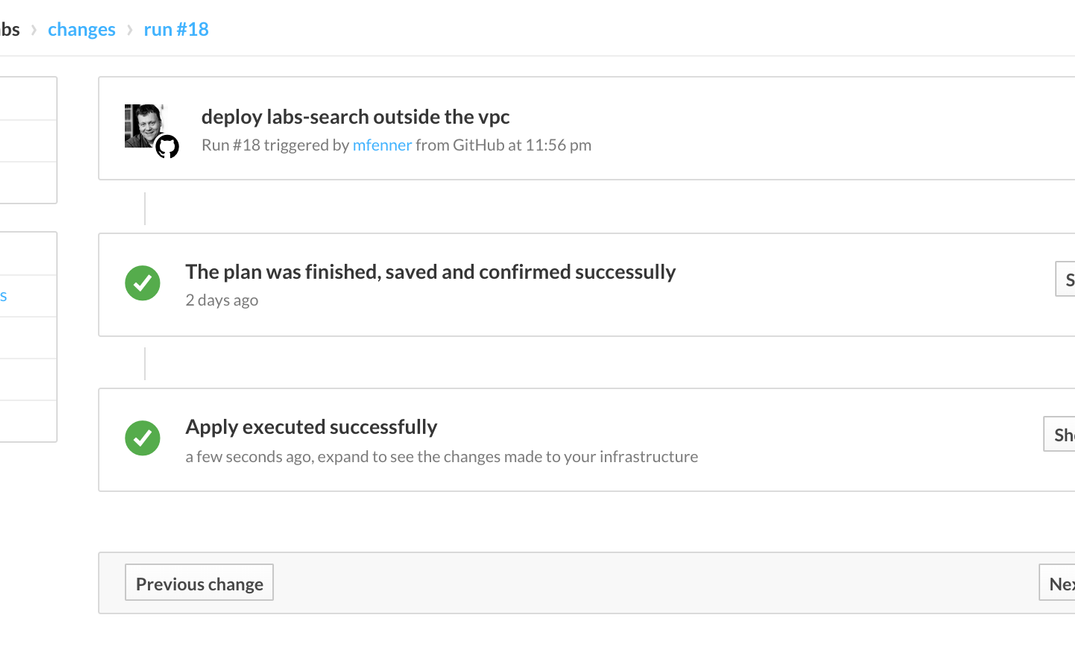Select the 'run #18' breadcrumb
1075x650 pixels.
coord(176,29)
